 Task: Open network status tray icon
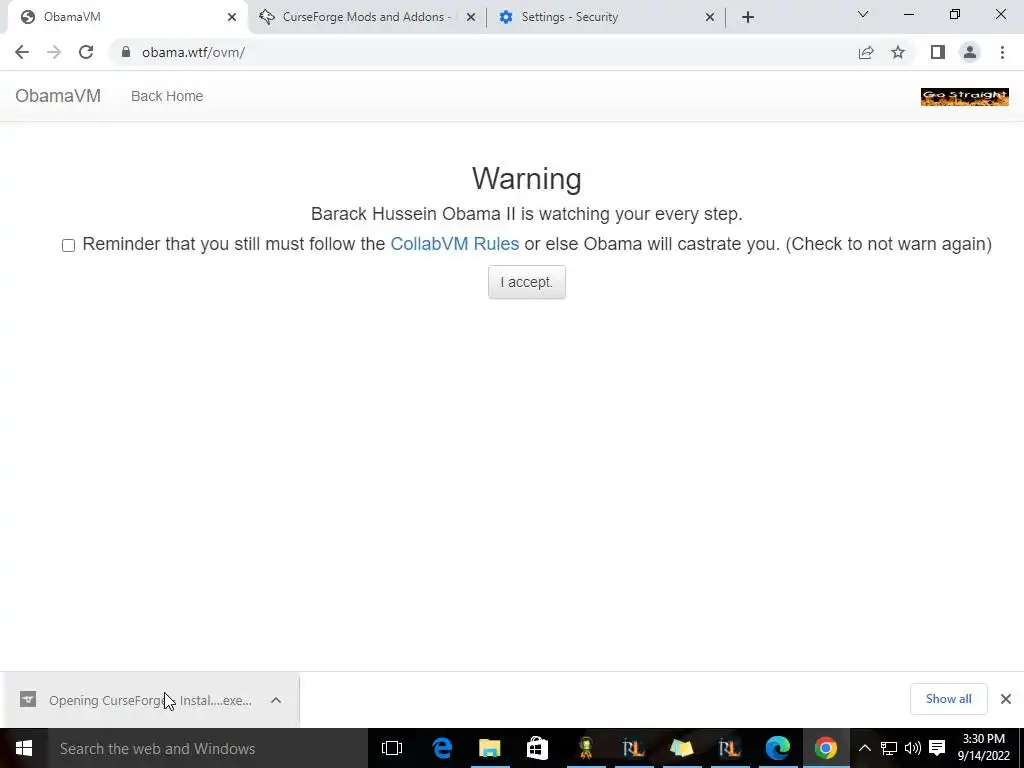coord(889,748)
